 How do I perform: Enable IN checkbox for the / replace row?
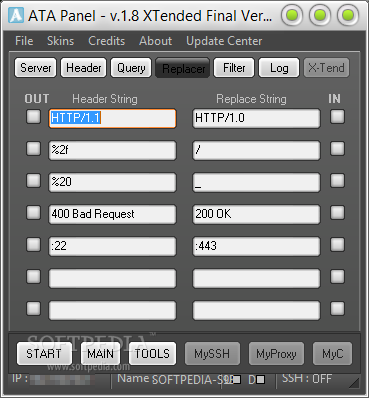pyautogui.click(x=337, y=149)
